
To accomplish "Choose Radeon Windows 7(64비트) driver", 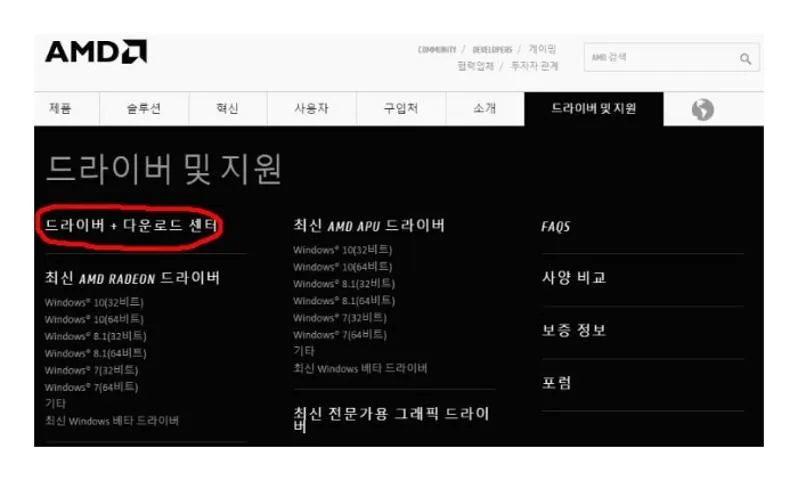I will point(92,387).
